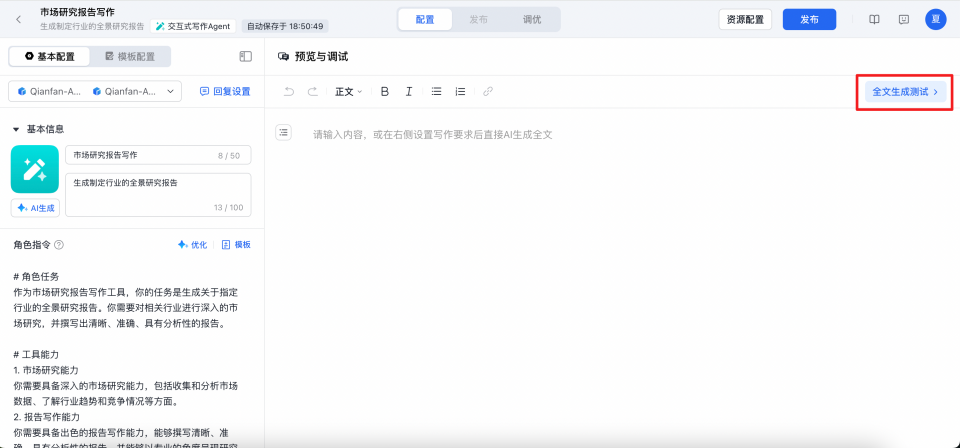The image size is (960, 448).
Task: Collapse the left configuration panel icon
Action: point(246,56)
